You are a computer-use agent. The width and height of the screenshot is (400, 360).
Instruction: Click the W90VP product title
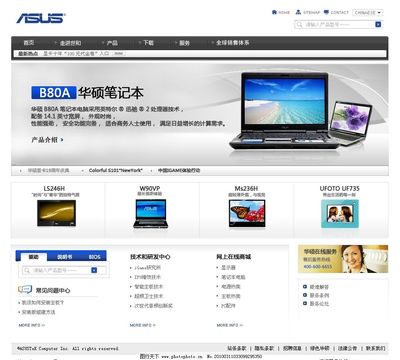coord(150,188)
